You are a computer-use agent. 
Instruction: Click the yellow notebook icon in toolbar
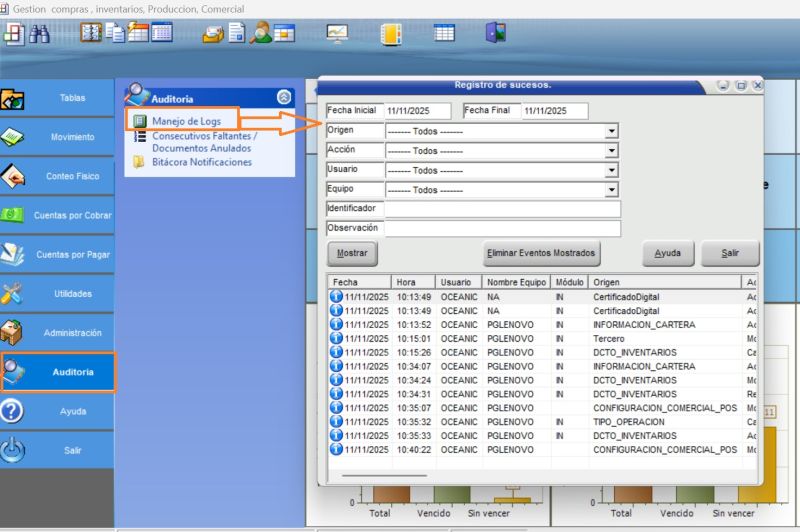pos(391,33)
